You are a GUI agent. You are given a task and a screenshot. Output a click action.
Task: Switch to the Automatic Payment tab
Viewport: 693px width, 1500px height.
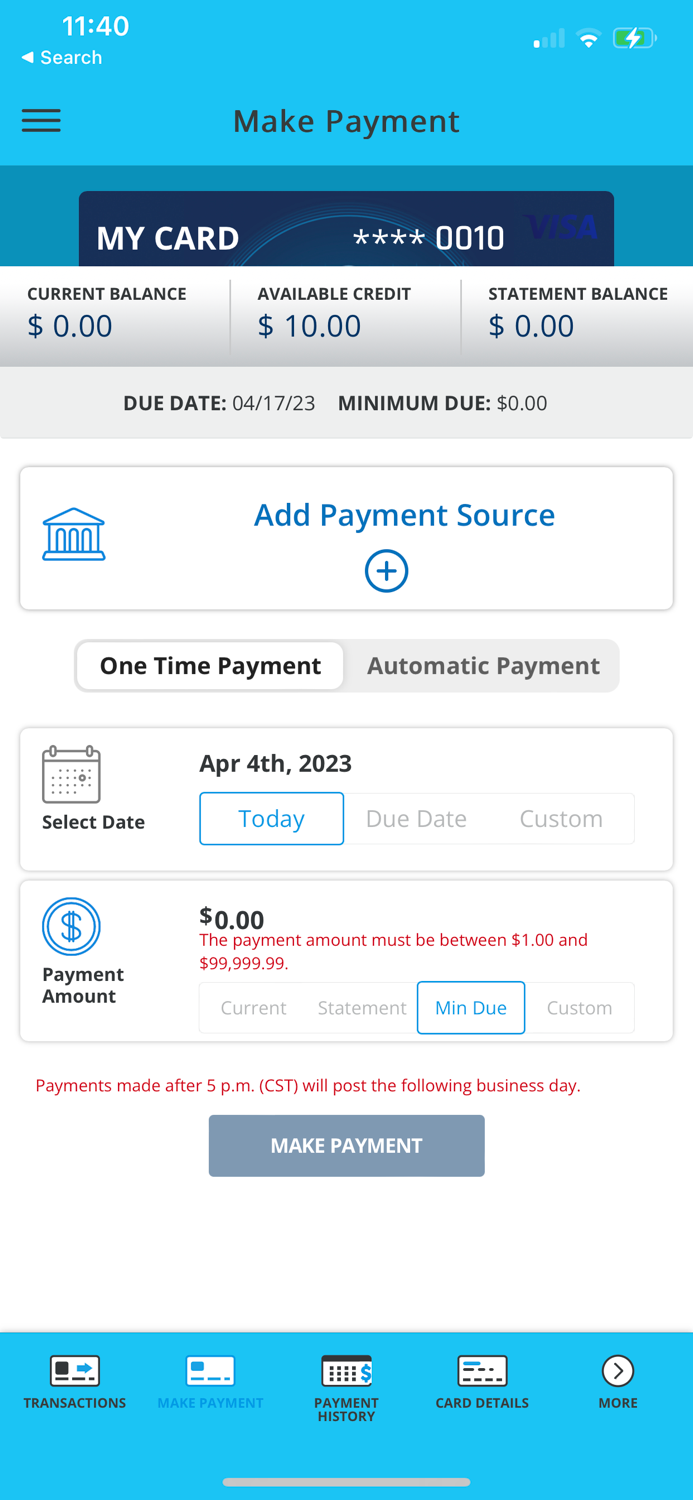click(483, 665)
